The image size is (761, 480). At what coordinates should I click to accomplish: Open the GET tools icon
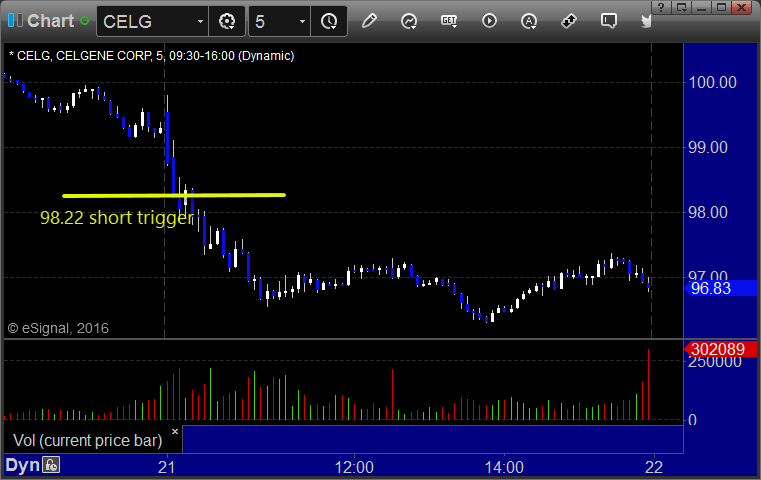[449, 21]
